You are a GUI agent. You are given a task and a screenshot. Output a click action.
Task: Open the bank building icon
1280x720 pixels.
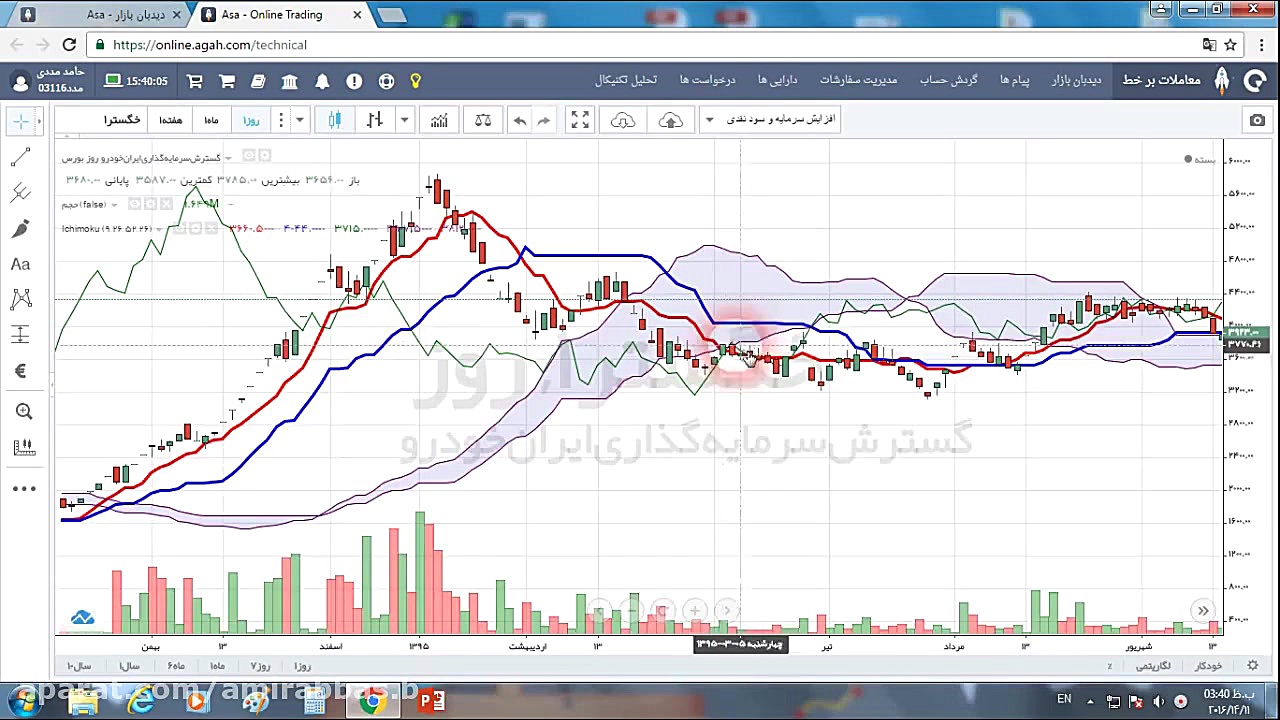pyautogui.click(x=289, y=81)
